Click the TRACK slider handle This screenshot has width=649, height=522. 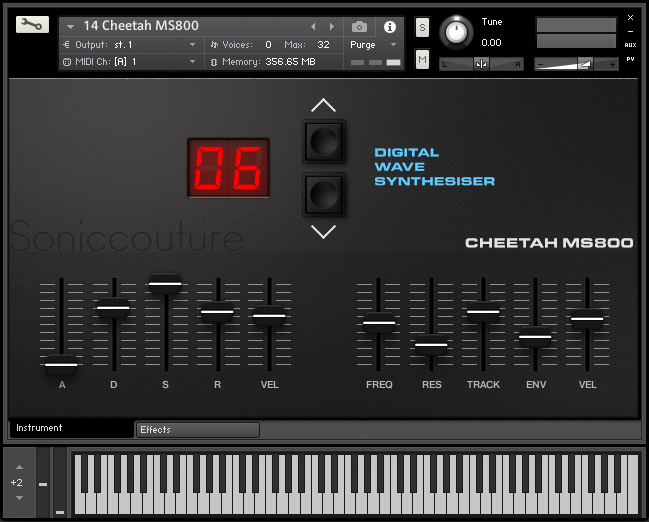[x=483, y=312]
